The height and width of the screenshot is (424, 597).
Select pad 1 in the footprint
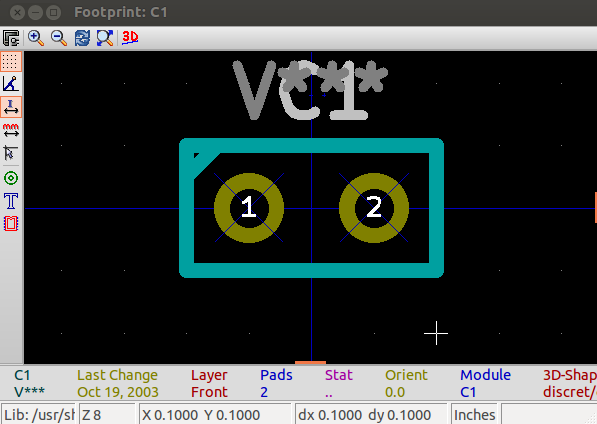pyautogui.click(x=249, y=208)
